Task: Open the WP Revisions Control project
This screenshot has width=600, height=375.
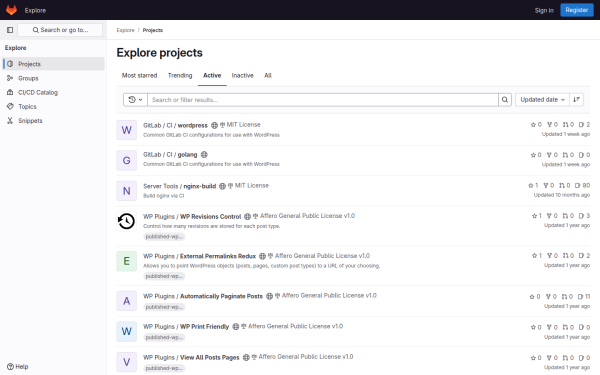Action: pos(192,217)
